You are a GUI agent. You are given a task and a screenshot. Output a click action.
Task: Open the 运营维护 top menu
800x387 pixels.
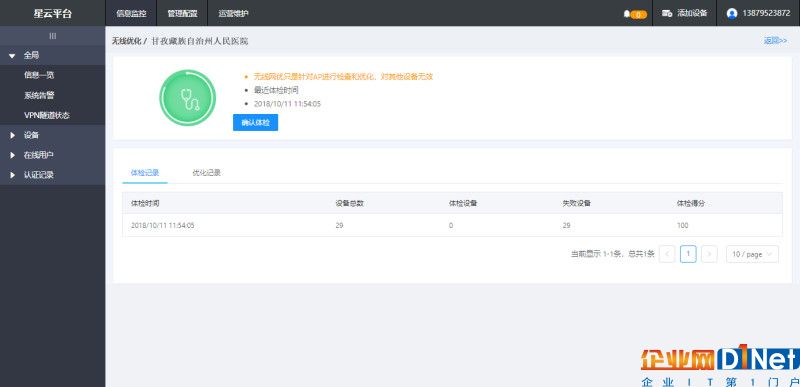coord(233,13)
